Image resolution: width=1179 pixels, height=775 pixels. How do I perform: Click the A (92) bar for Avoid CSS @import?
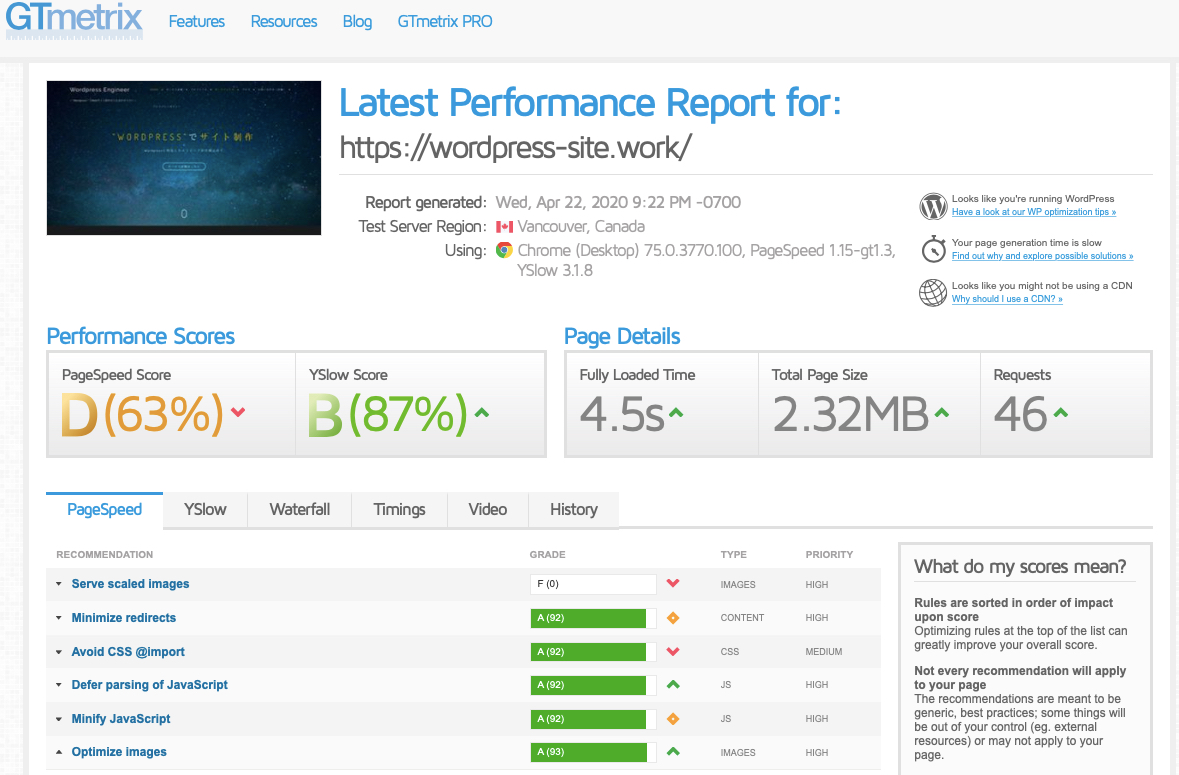[593, 652]
